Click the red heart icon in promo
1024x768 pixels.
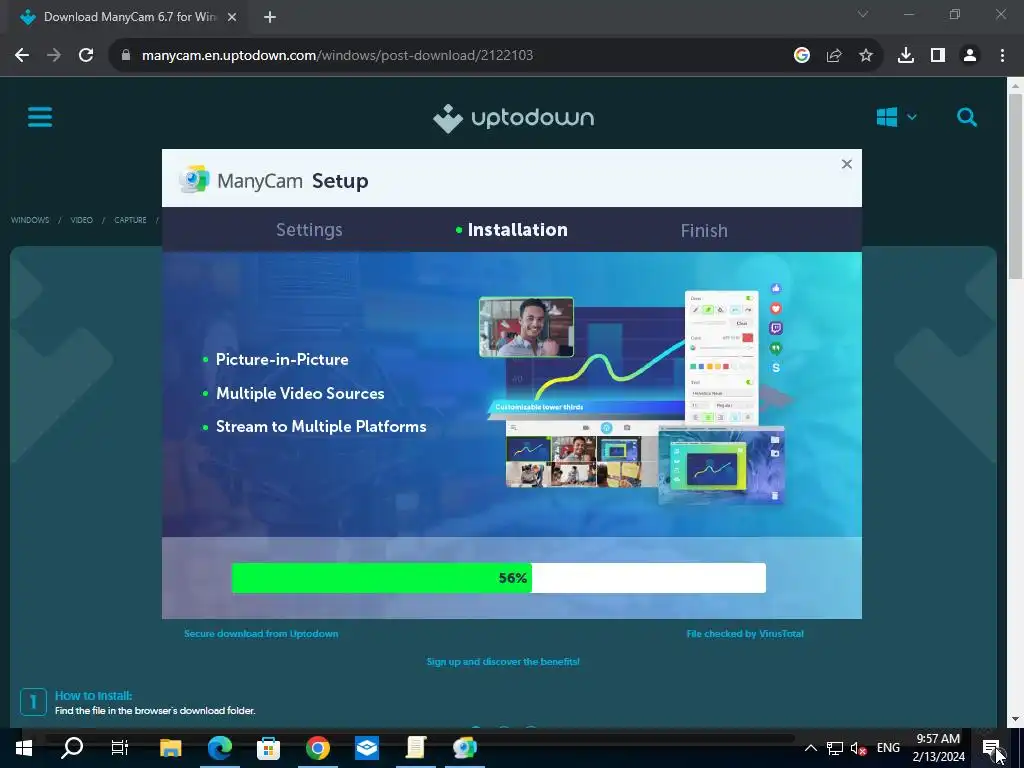coord(776,308)
